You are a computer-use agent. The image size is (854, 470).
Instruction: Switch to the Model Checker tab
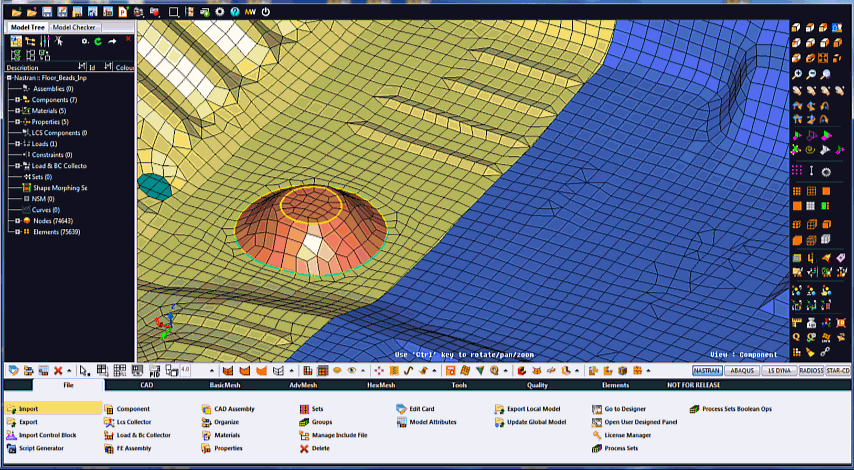point(74,27)
